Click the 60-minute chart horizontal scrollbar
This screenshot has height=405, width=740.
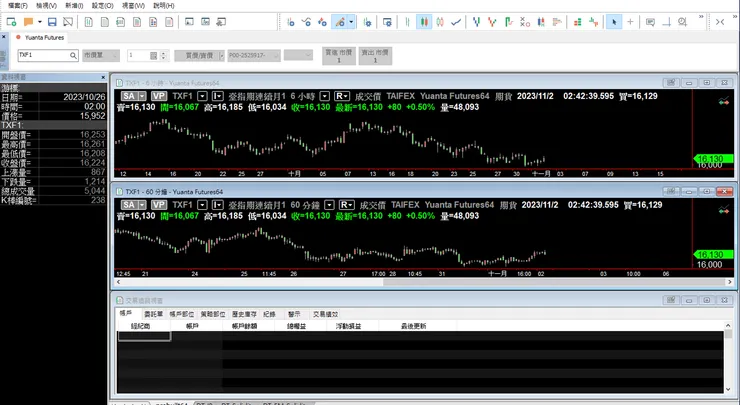pos(423,282)
